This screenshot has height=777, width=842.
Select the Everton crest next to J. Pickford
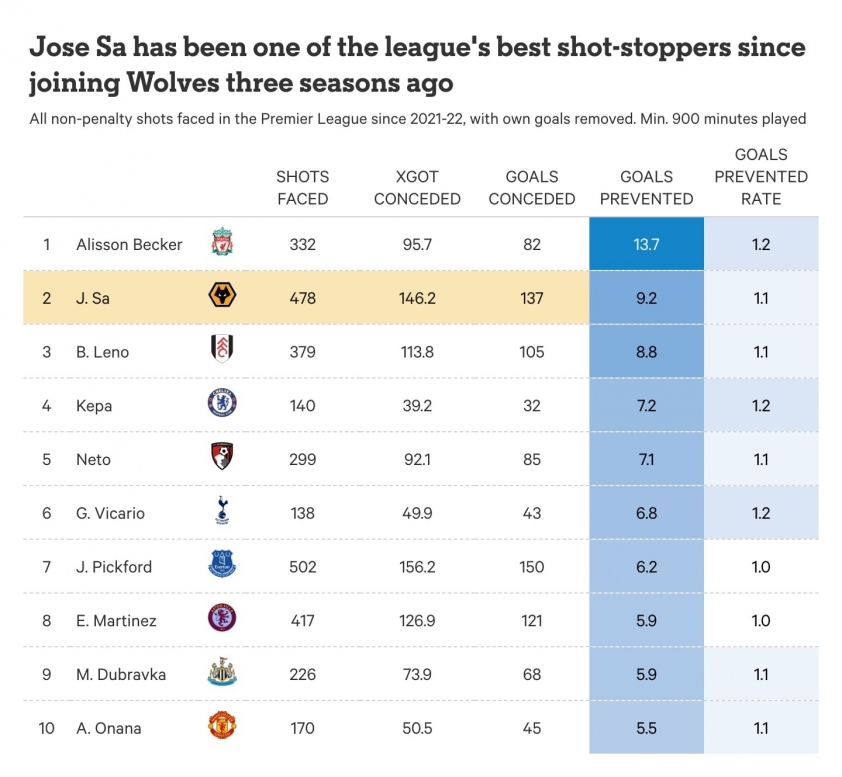point(222,564)
